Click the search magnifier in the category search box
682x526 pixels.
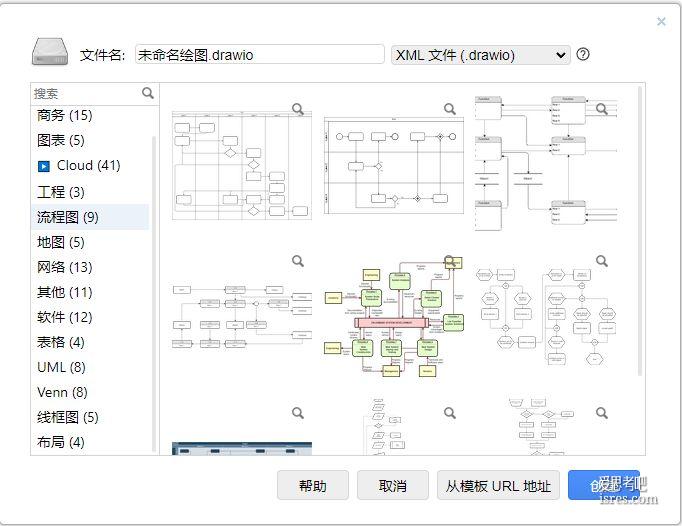pos(148,93)
